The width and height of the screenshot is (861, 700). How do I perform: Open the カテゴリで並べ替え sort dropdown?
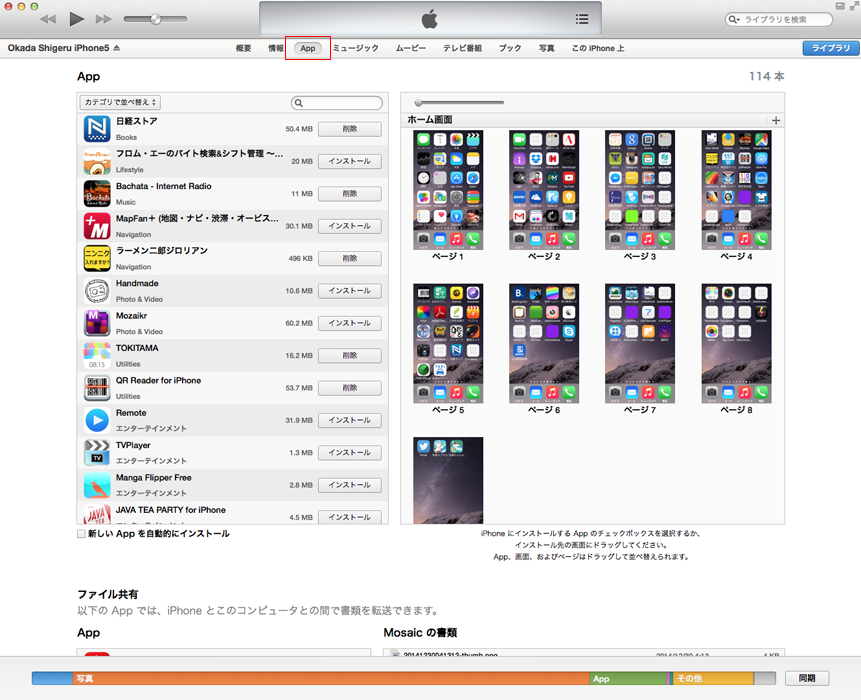pos(120,102)
